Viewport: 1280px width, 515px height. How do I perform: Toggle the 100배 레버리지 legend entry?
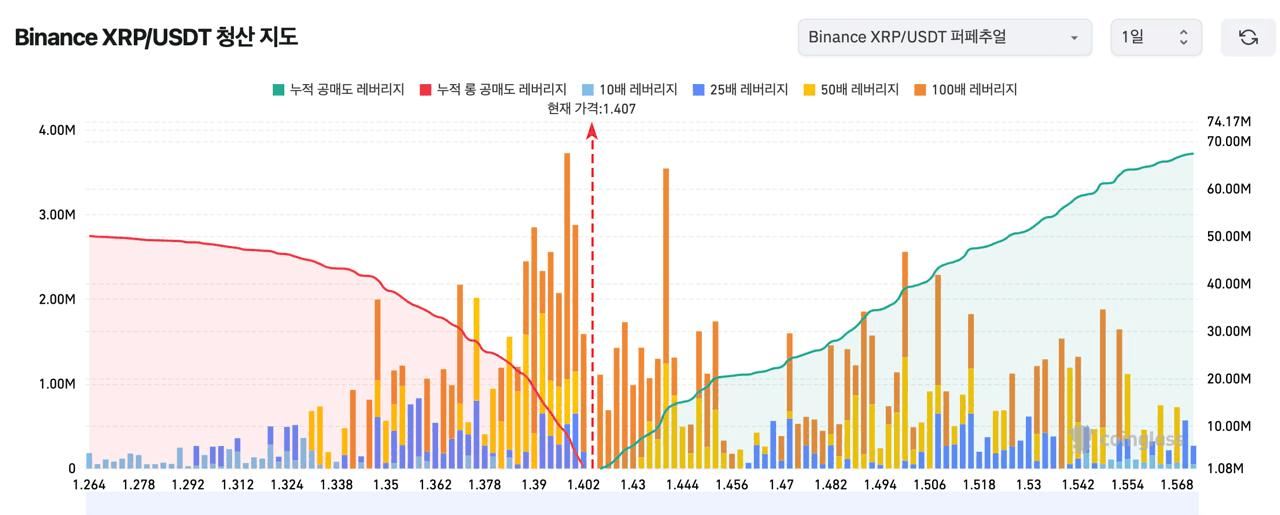[965, 89]
